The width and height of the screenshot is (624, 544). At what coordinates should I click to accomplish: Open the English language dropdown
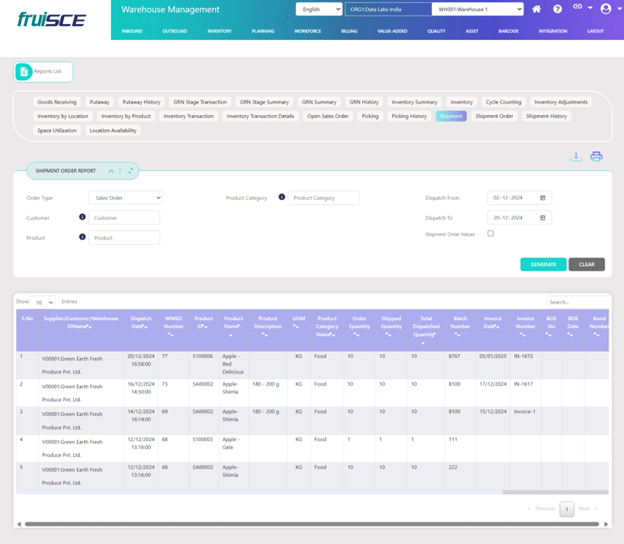point(318,9)
